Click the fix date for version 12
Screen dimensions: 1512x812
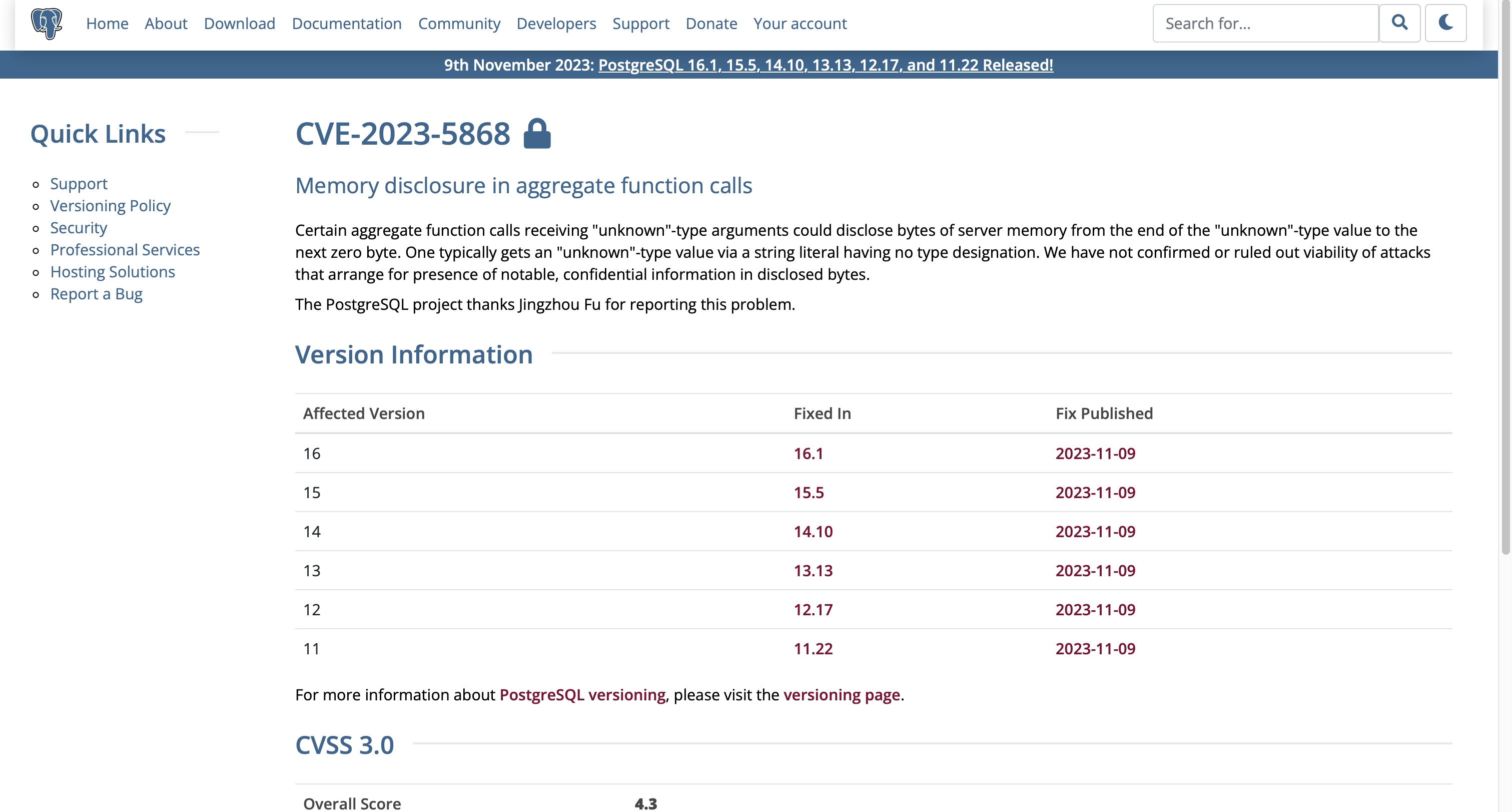click(1095, 609)
